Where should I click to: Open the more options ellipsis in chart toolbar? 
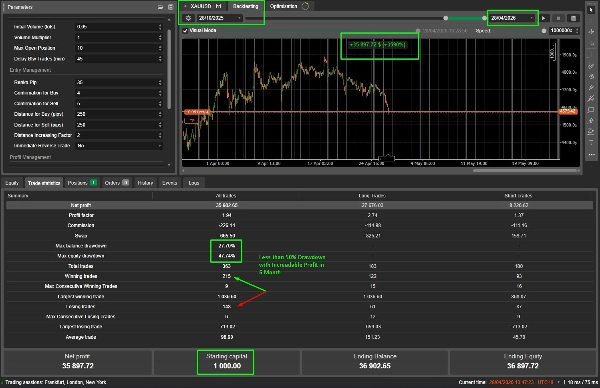[x=591, y=155]
